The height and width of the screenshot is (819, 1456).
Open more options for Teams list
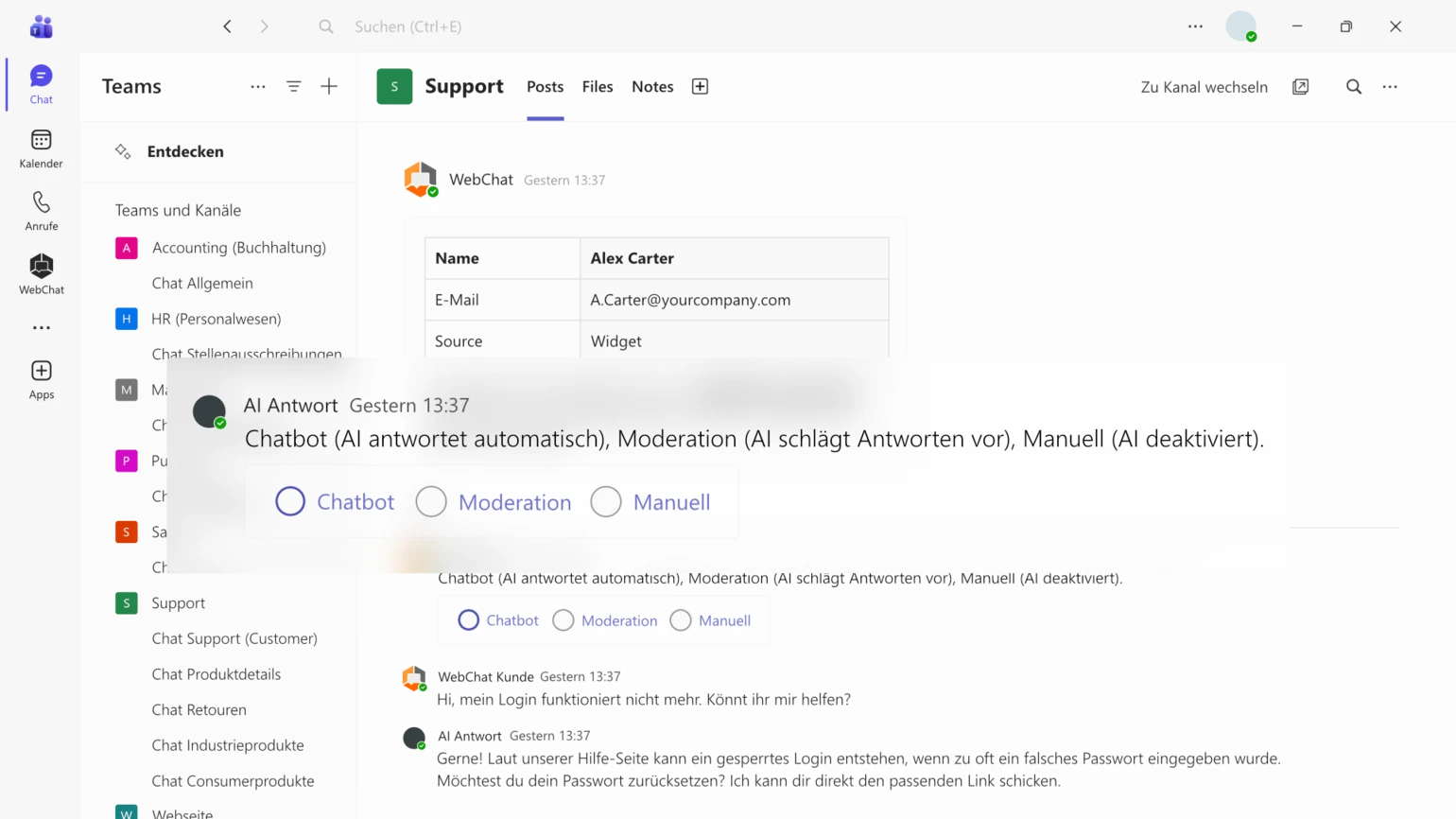click(x=257, y=86)
